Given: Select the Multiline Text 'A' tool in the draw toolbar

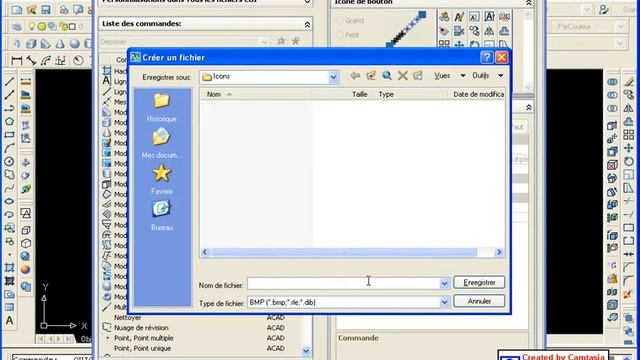Looking at the screenshot, I should 9,321.
